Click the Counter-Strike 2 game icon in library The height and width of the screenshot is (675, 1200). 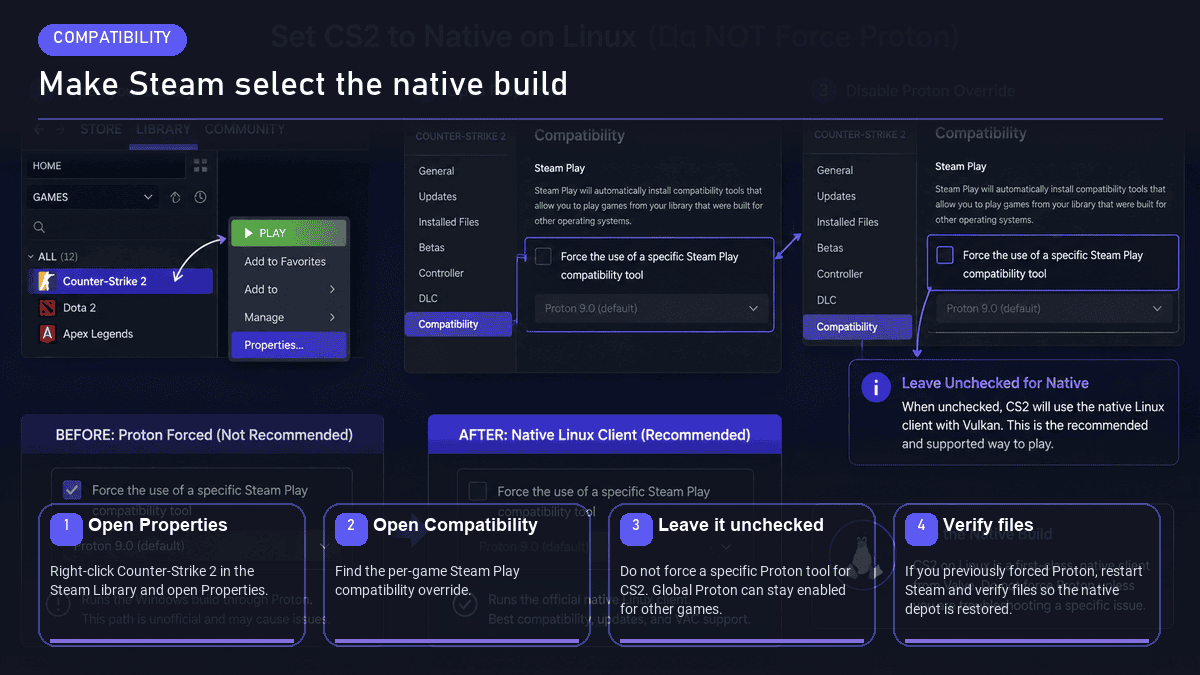46,281
